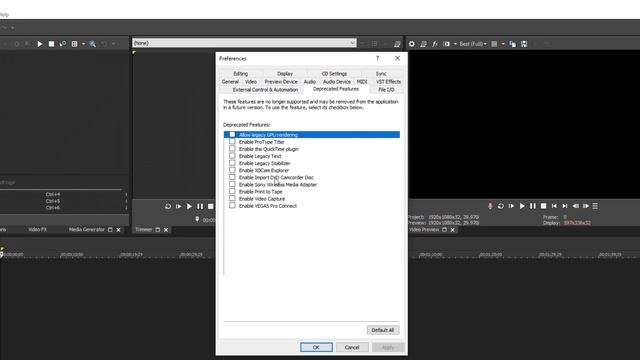Open the VST Effects tab
Screen dimensions: 640x360
388,82
